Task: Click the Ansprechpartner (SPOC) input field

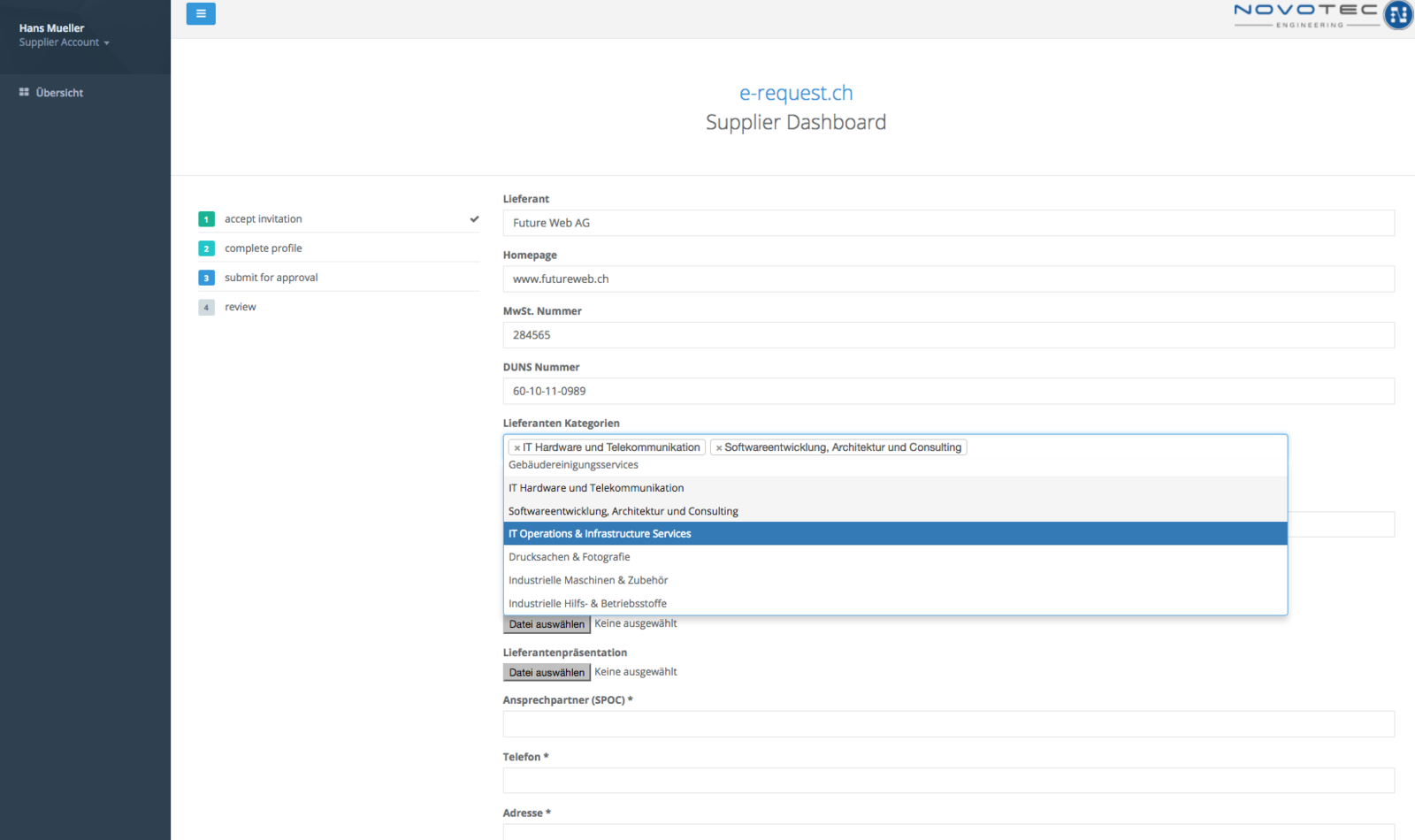Action: tap(948, 724)
